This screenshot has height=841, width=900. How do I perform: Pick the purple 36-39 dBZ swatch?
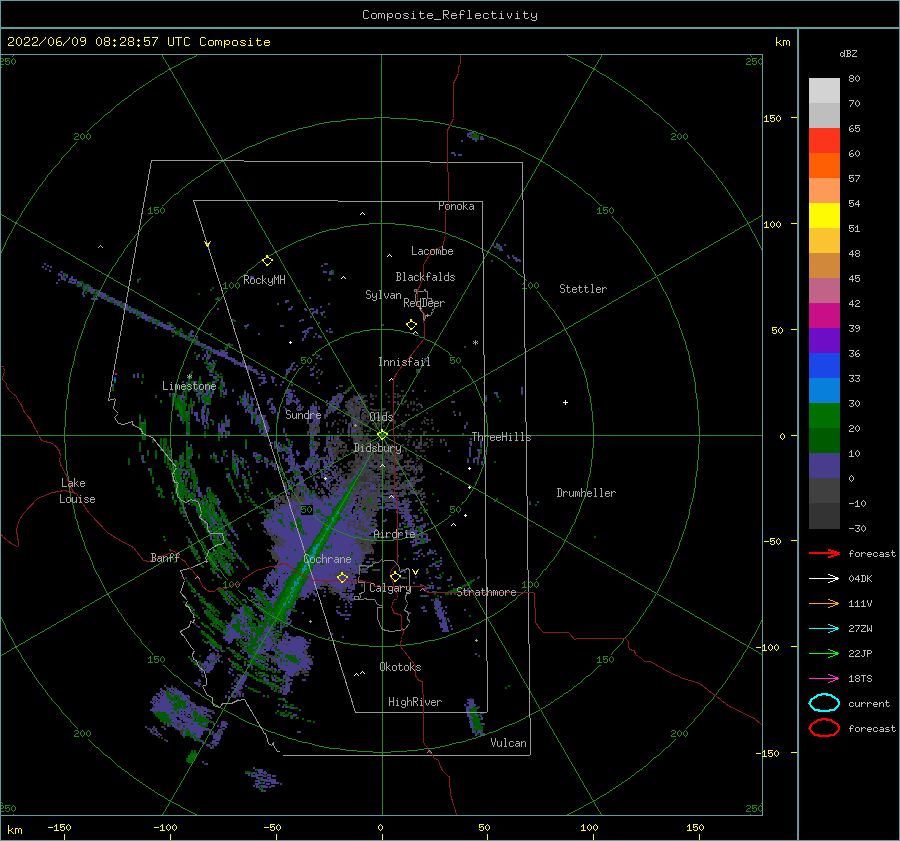click(x=824, y=341)
